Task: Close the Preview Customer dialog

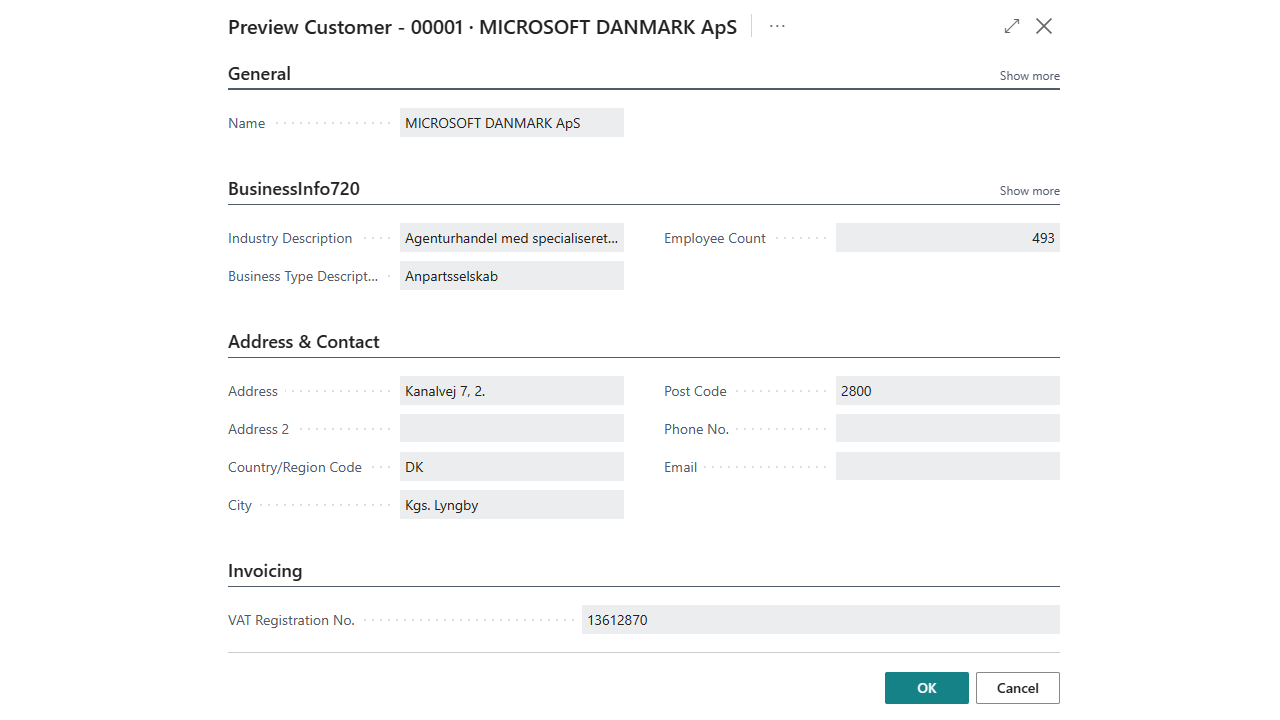Action: [x=1044, y=27]
